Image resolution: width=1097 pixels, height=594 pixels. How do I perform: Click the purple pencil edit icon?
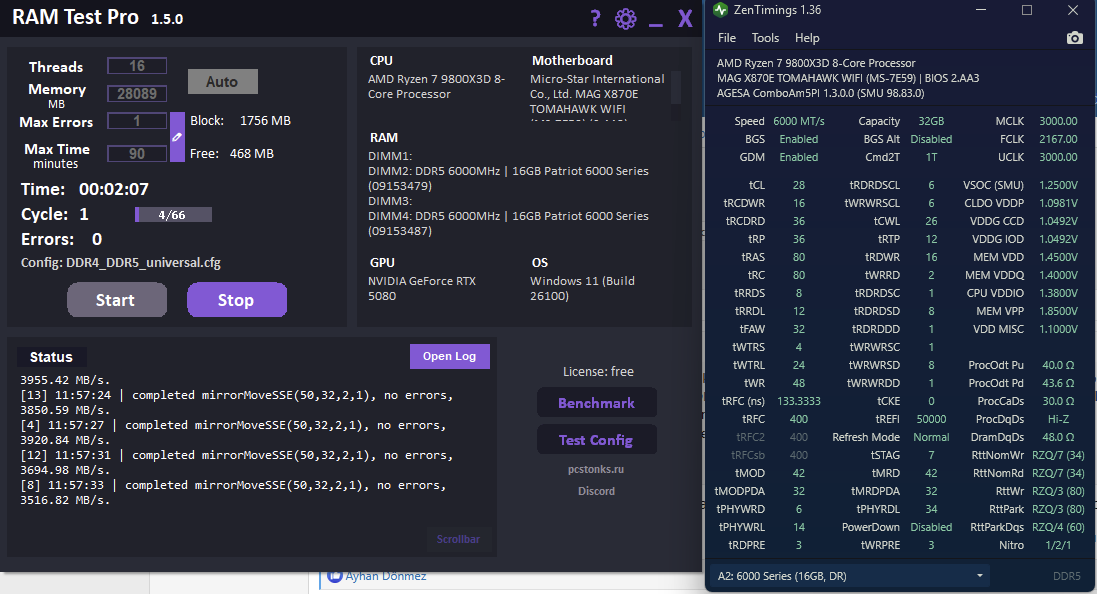[177, 137]
